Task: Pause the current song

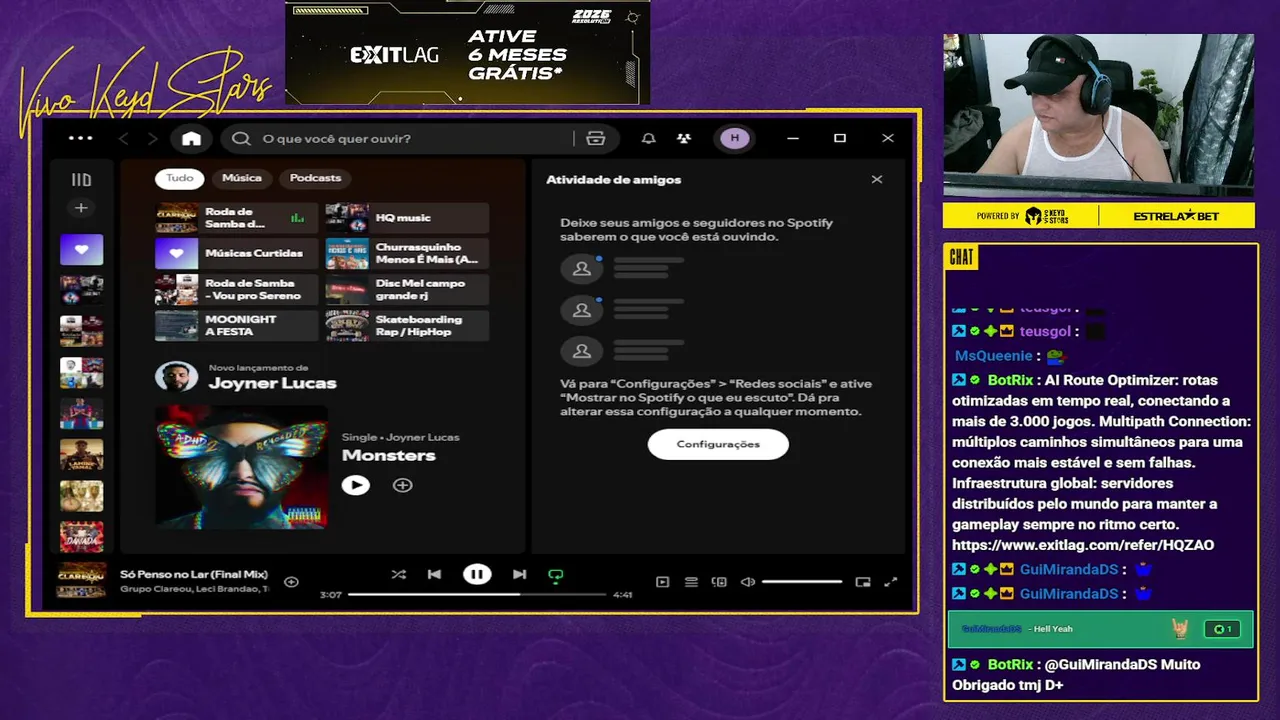Action: tap(477, 574)
